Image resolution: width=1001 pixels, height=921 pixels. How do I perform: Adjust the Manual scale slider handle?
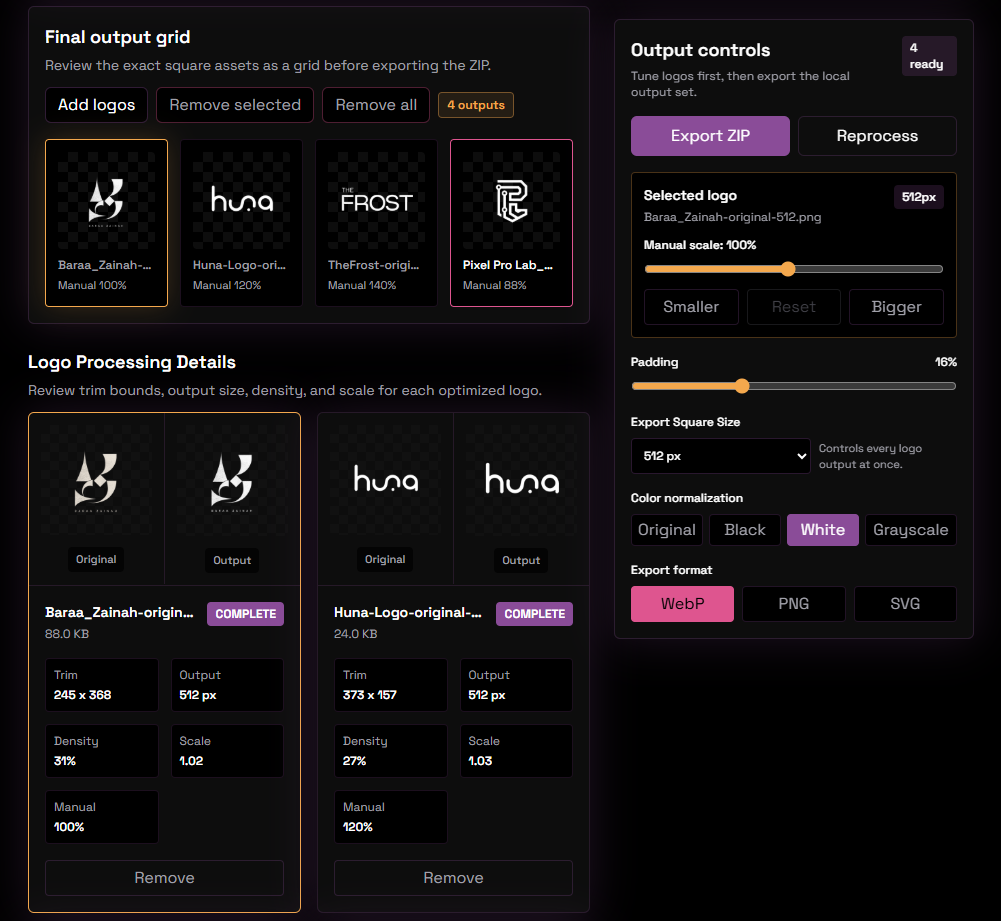point(788,269)
